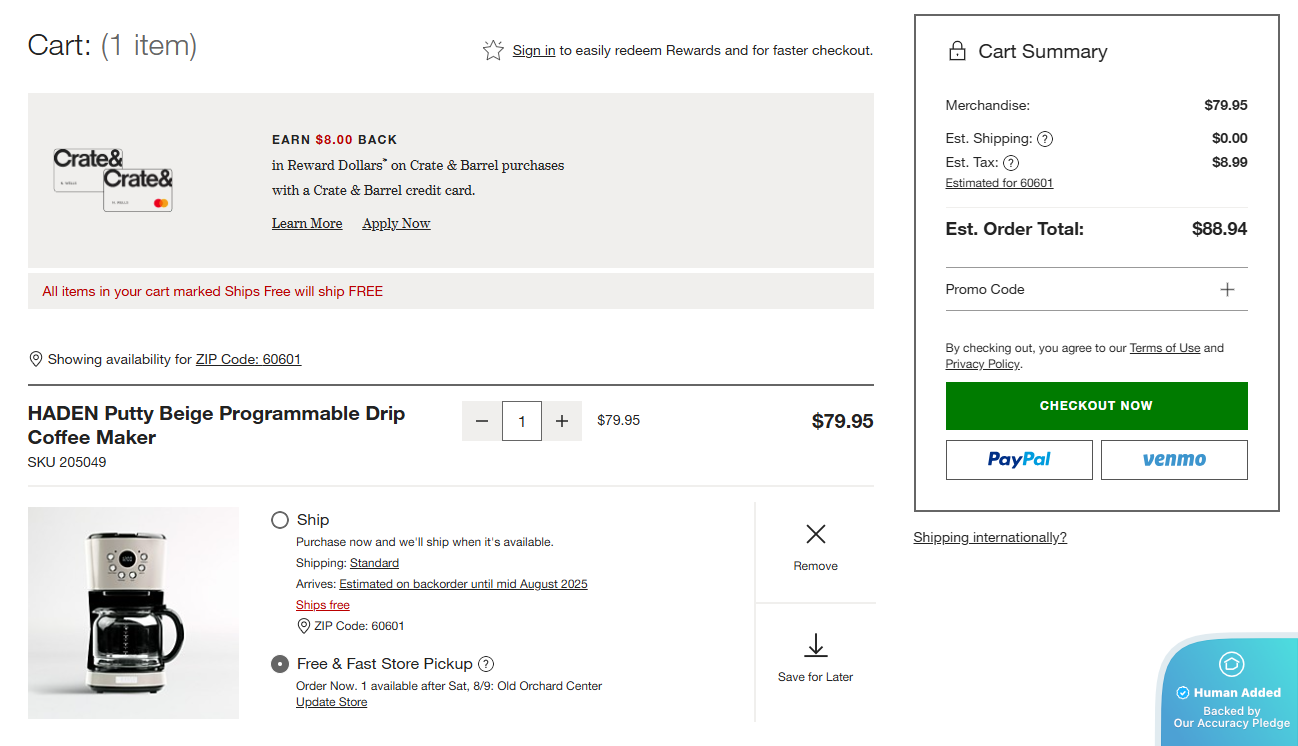This screenshot has height=746, width=1298.
Task: Select Free & Fast Store Pickup
Action: [x=280, y=663]
